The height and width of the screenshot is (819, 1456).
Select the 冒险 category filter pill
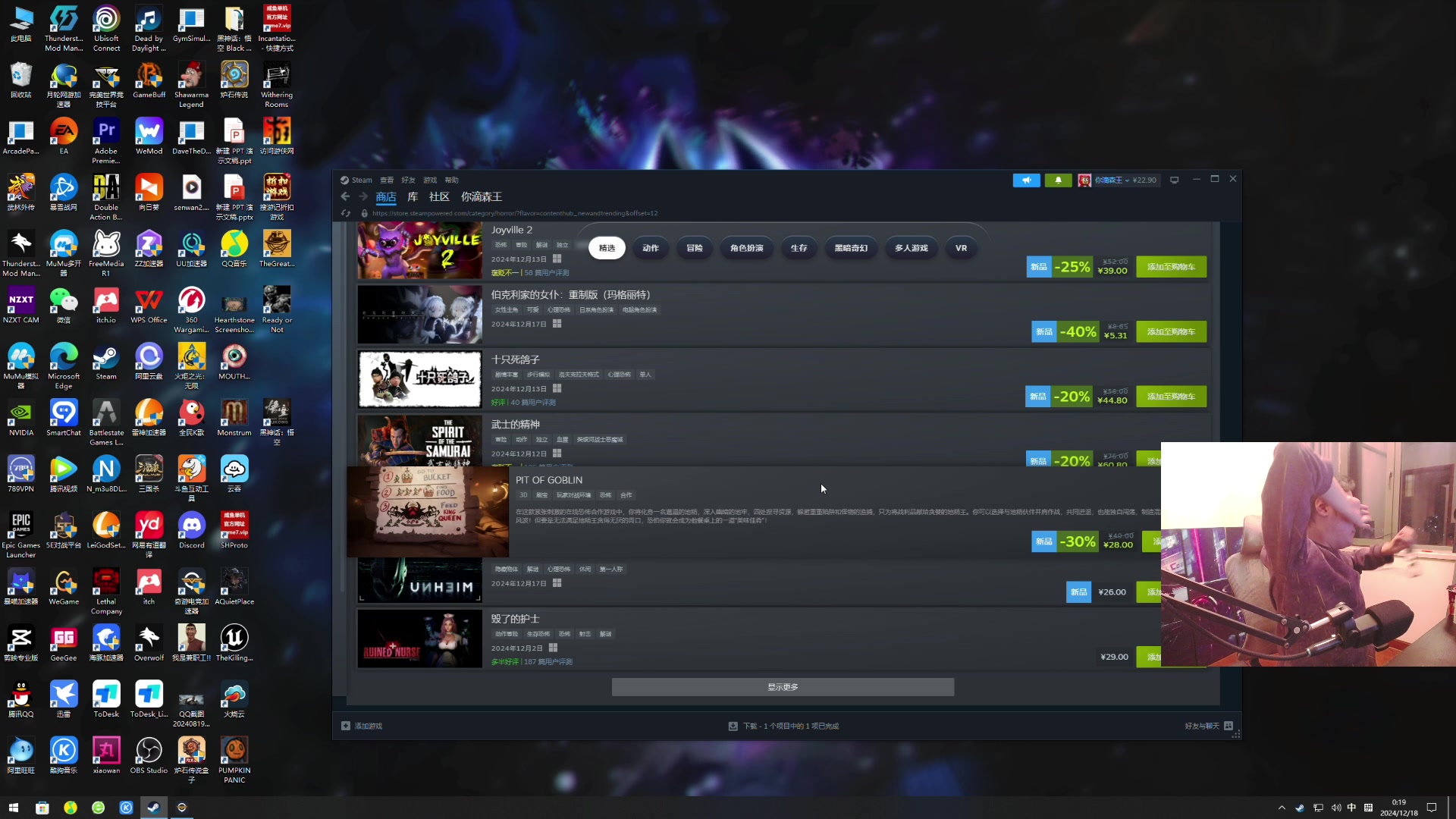tap(695, 248)
